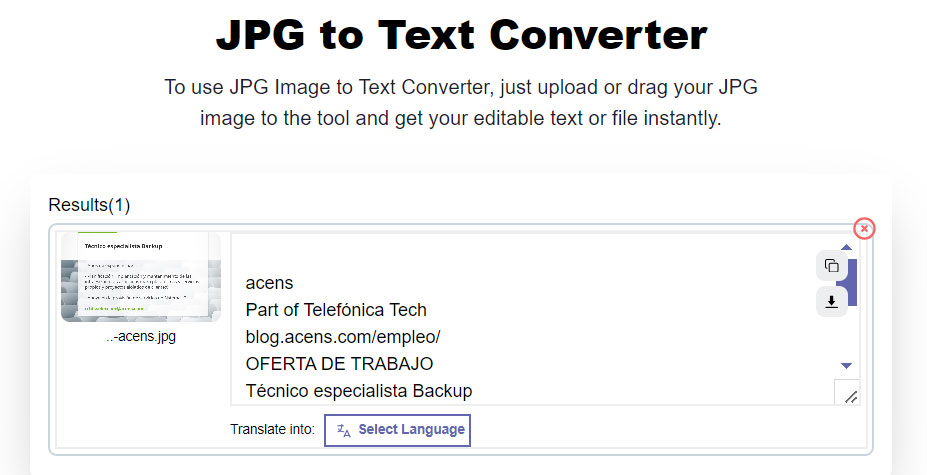Open the uploaded acens.jpg thumbnail preview
This screenshot has height=475, width=927.
click(141, 277)
